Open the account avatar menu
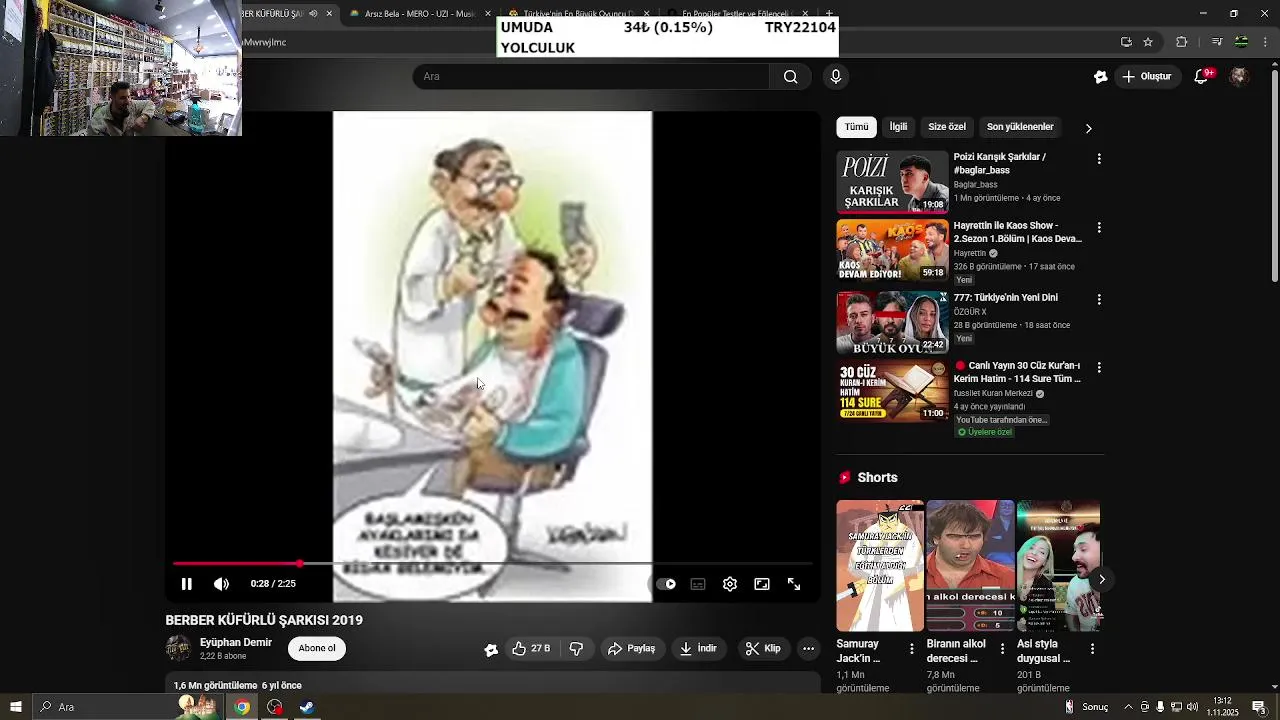The height and width of the screenshot is (720, 1280). (1239, 77)
